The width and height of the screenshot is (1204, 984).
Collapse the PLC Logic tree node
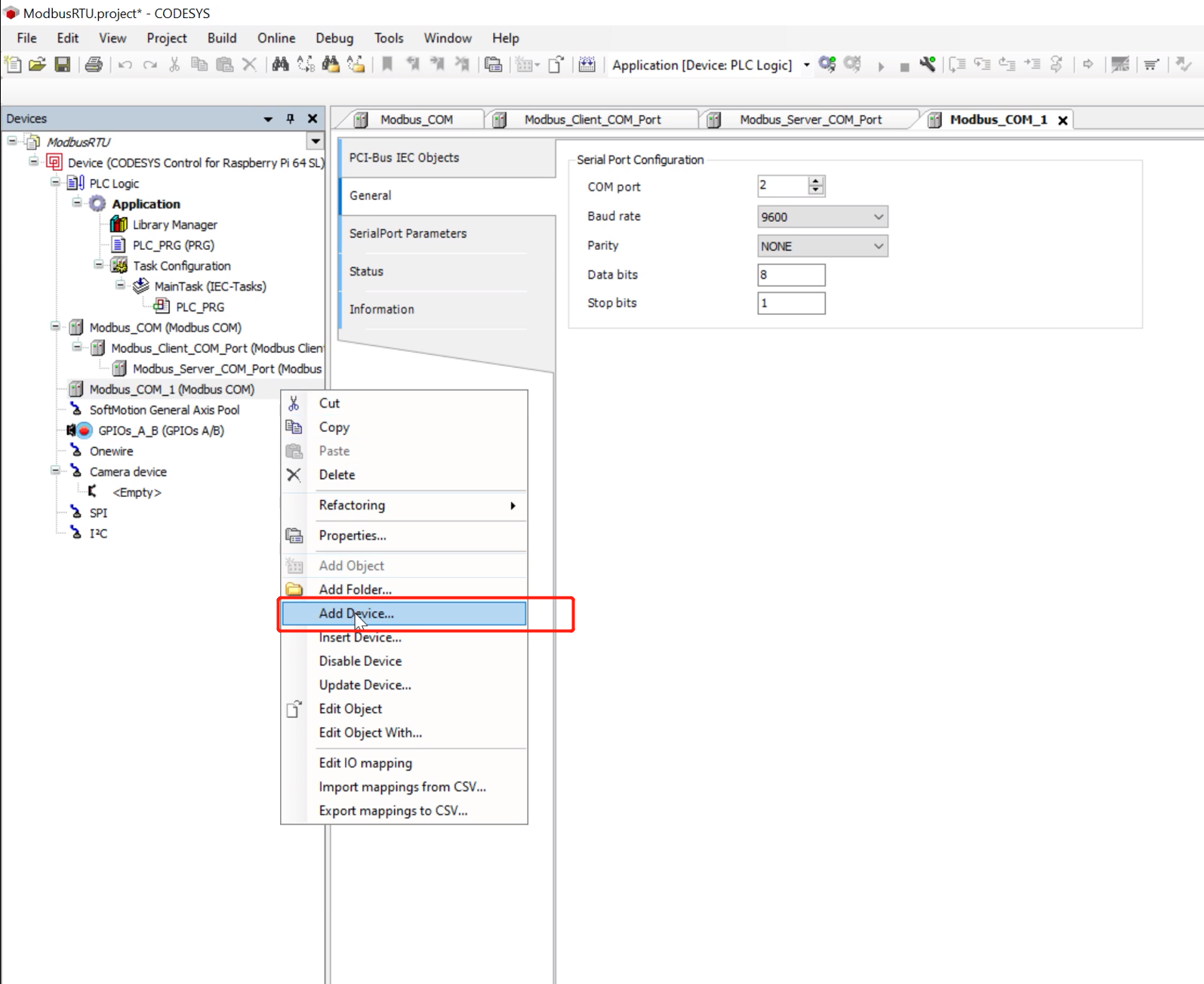tap(55, 183)
